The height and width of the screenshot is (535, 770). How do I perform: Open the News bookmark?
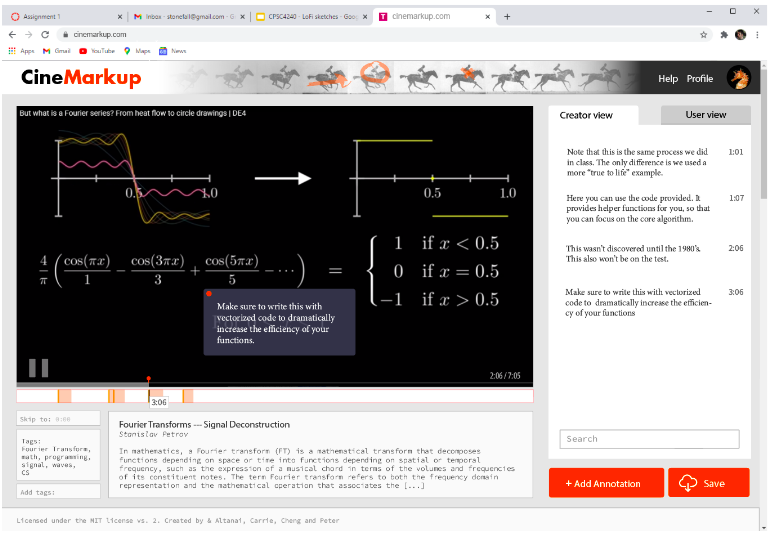172,51
